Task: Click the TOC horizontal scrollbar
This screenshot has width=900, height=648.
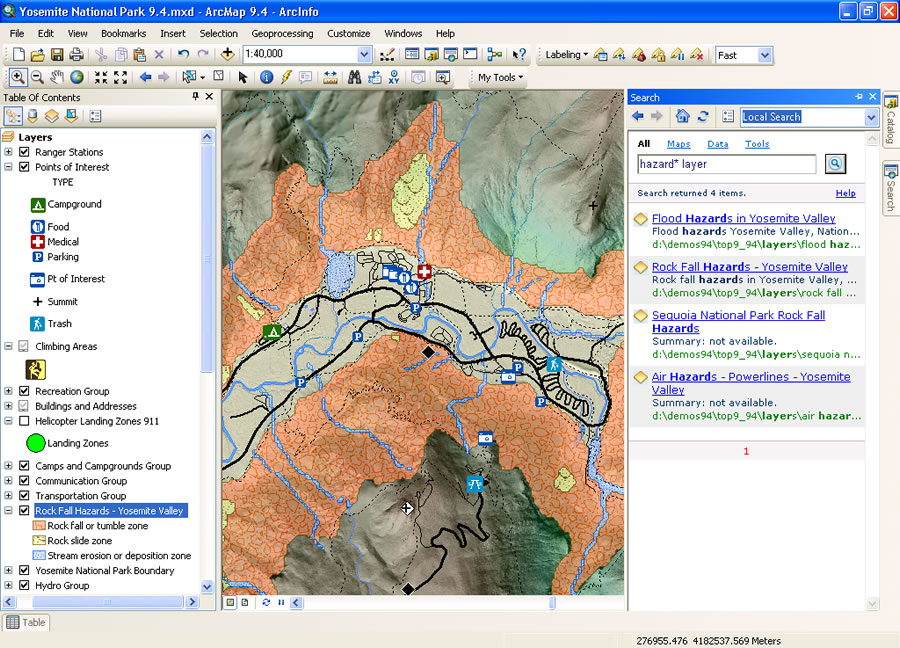Action: click(107, 602)
